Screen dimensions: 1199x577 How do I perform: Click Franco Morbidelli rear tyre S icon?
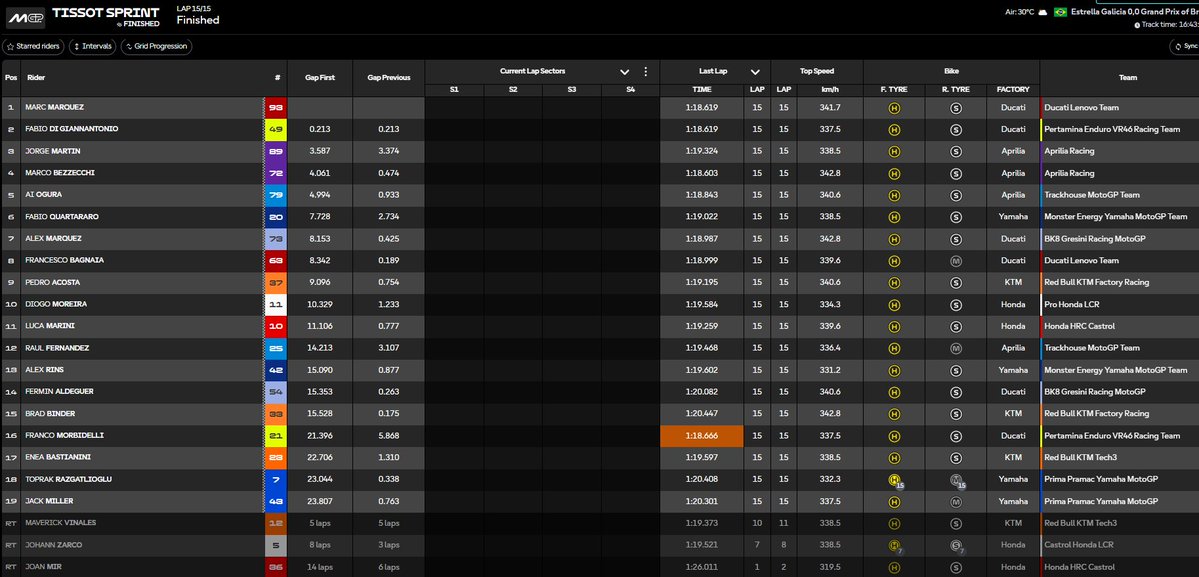pos(955,436)
